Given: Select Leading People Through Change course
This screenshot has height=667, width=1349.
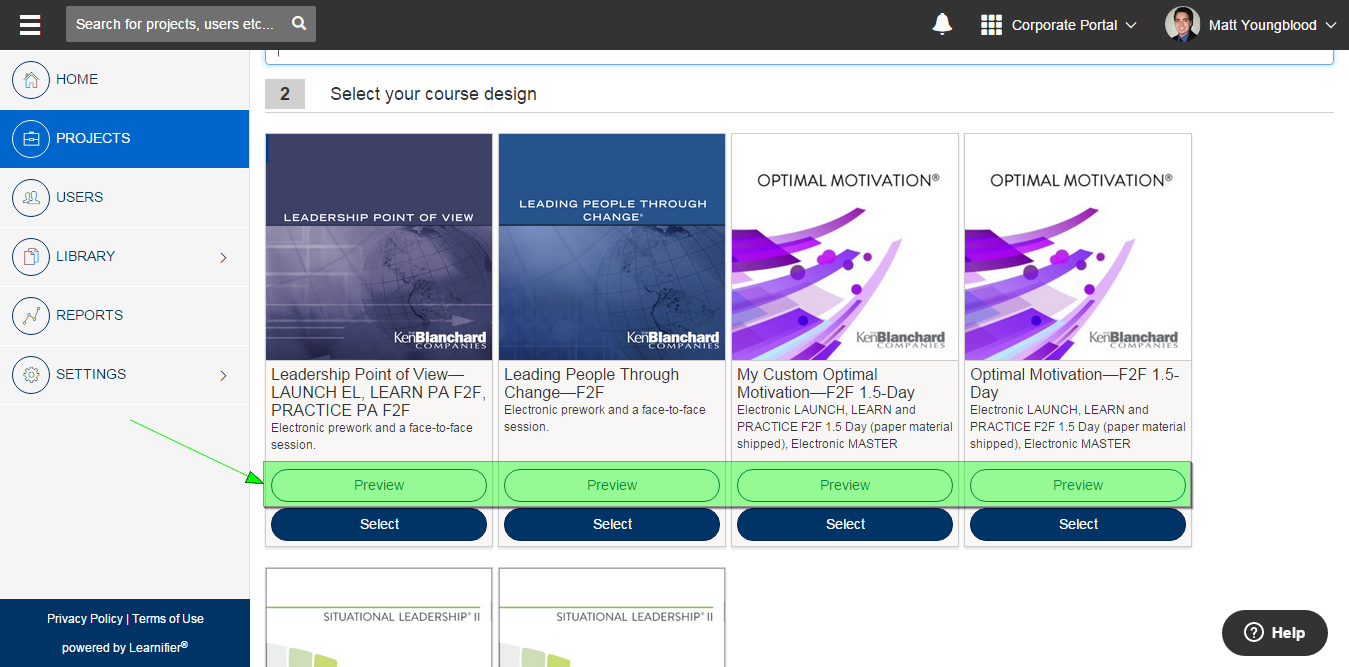Looking at the screenshot, I should (612, 524).
